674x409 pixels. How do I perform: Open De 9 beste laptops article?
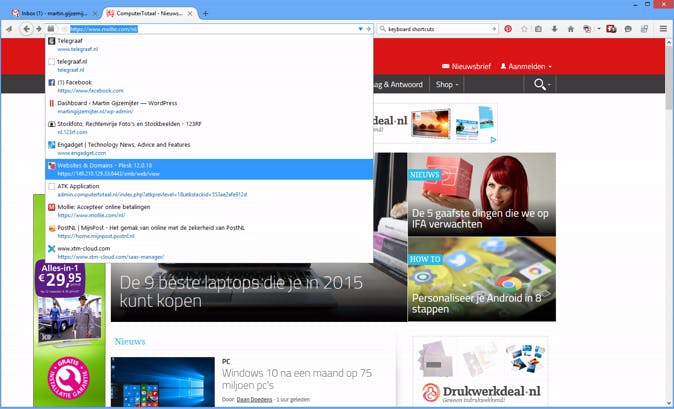[241, 291]
